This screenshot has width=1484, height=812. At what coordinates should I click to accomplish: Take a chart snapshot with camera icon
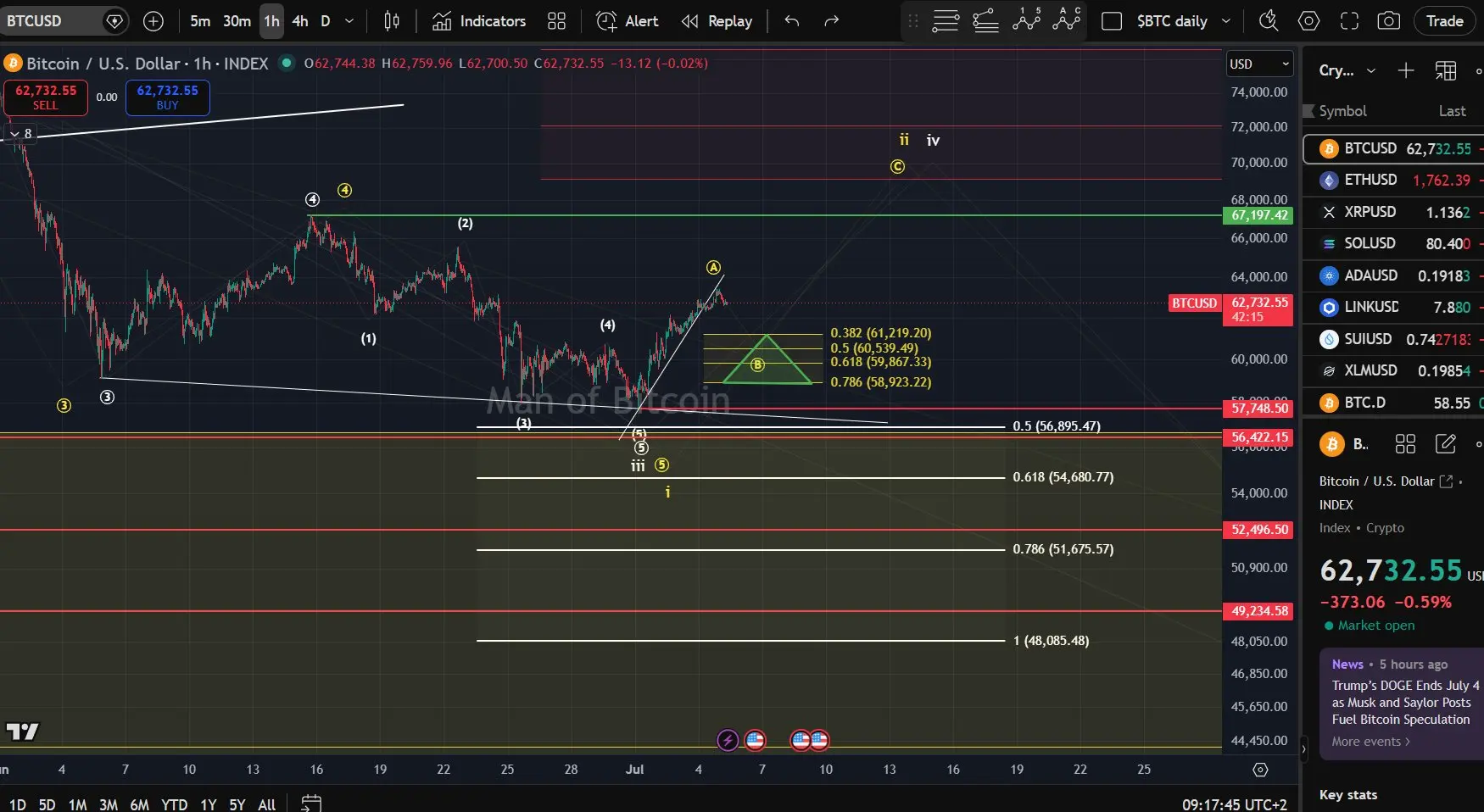click(1389, 21)
